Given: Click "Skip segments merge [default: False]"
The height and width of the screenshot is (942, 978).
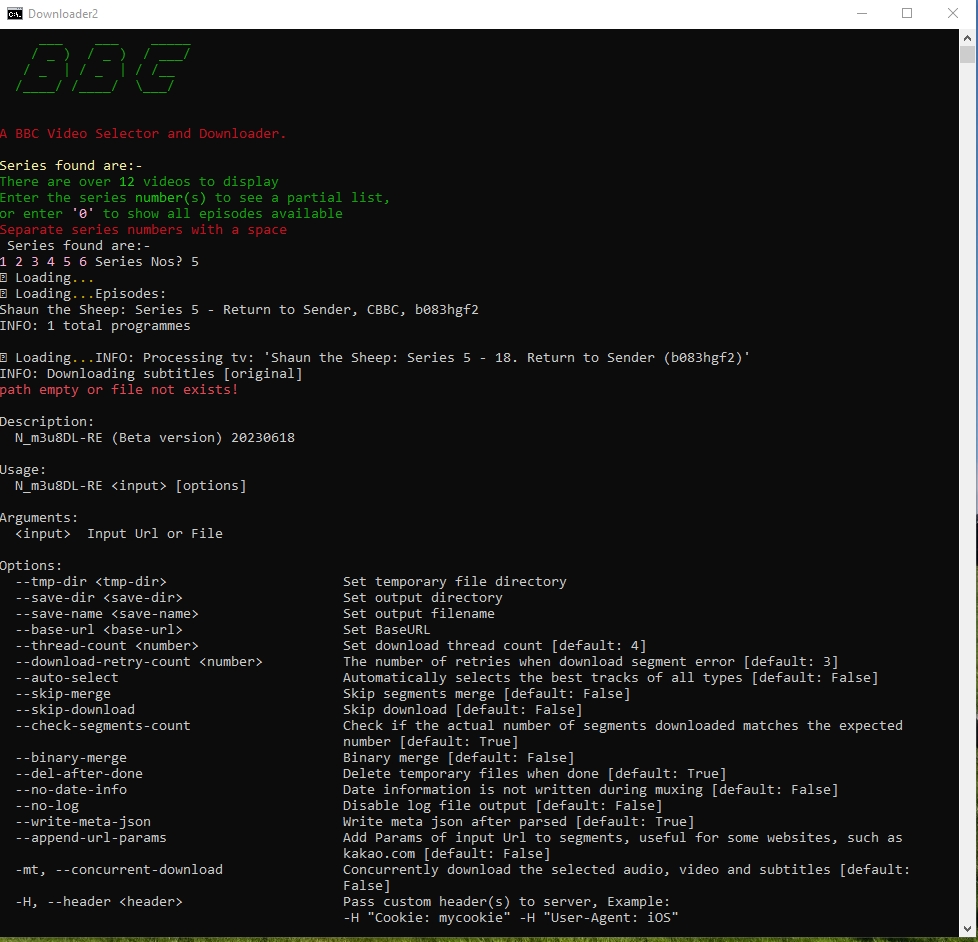Looking at the screenshot, I should [487, 694].
